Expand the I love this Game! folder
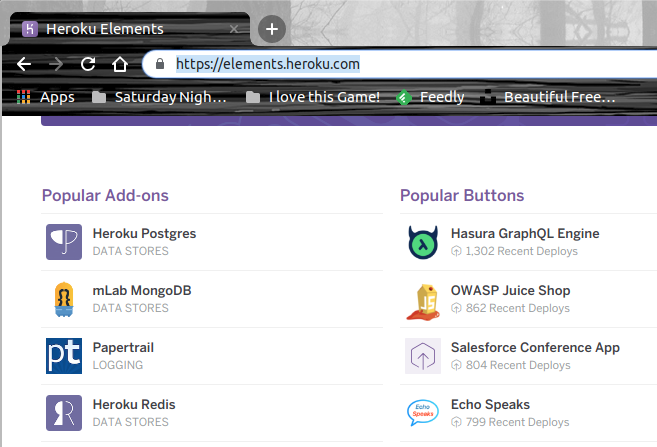 [313, 97]
